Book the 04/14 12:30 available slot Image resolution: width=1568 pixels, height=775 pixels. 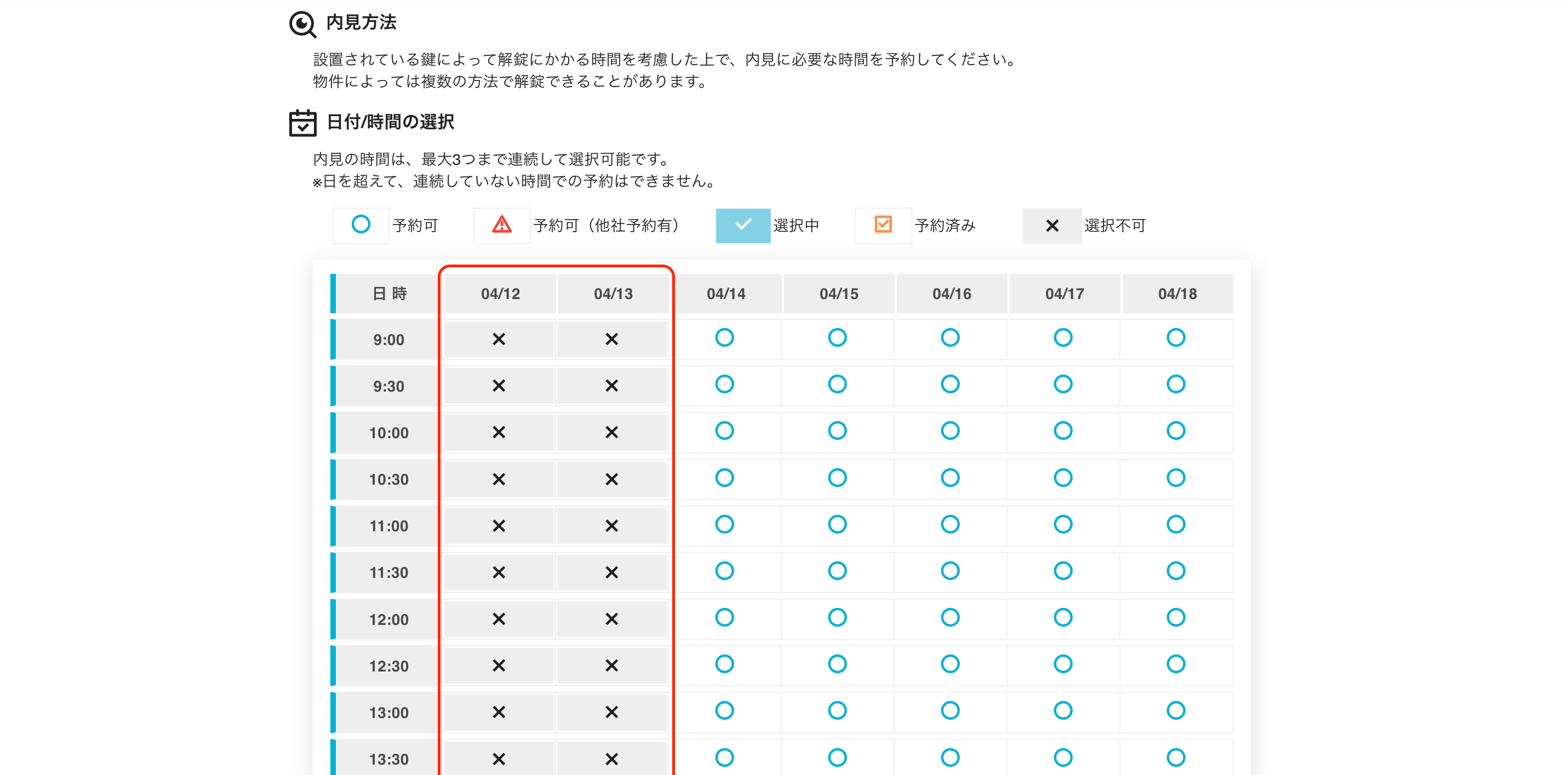pos(724,664)
